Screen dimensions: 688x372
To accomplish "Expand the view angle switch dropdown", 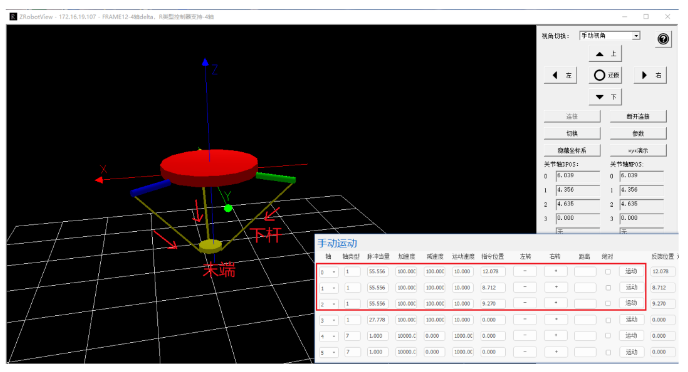I will click(x=636, y=36).
